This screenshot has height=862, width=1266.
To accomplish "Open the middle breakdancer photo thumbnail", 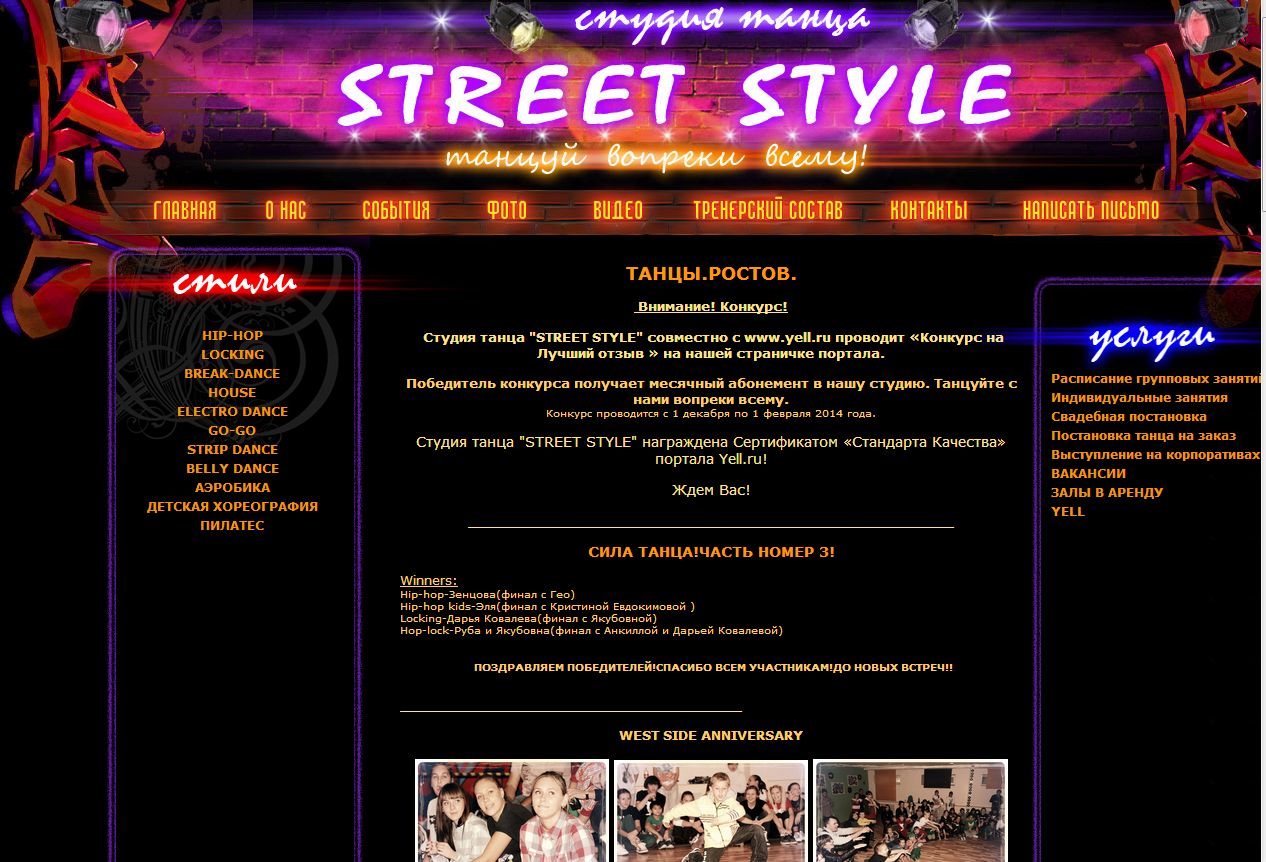I will click(x=711, y=810).
